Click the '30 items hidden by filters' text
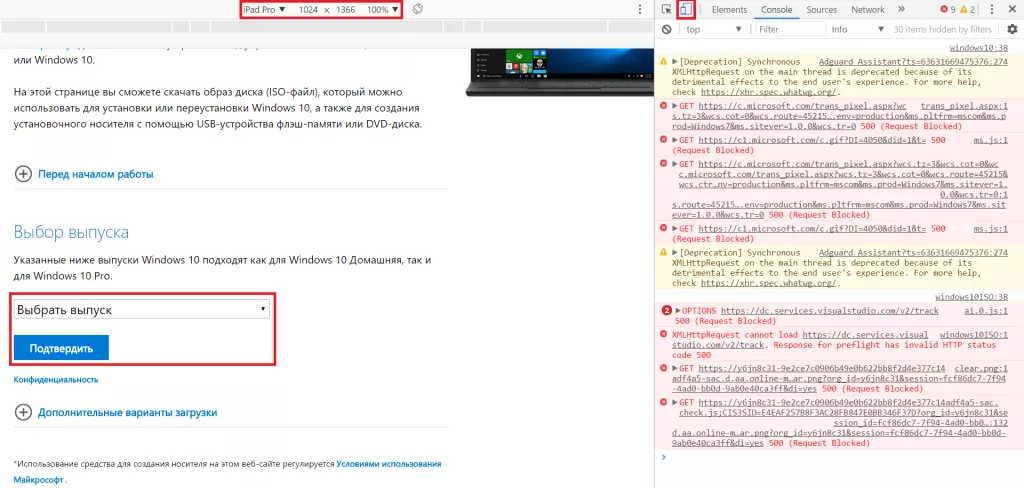 pyautogui.click(x=942, y=29)
